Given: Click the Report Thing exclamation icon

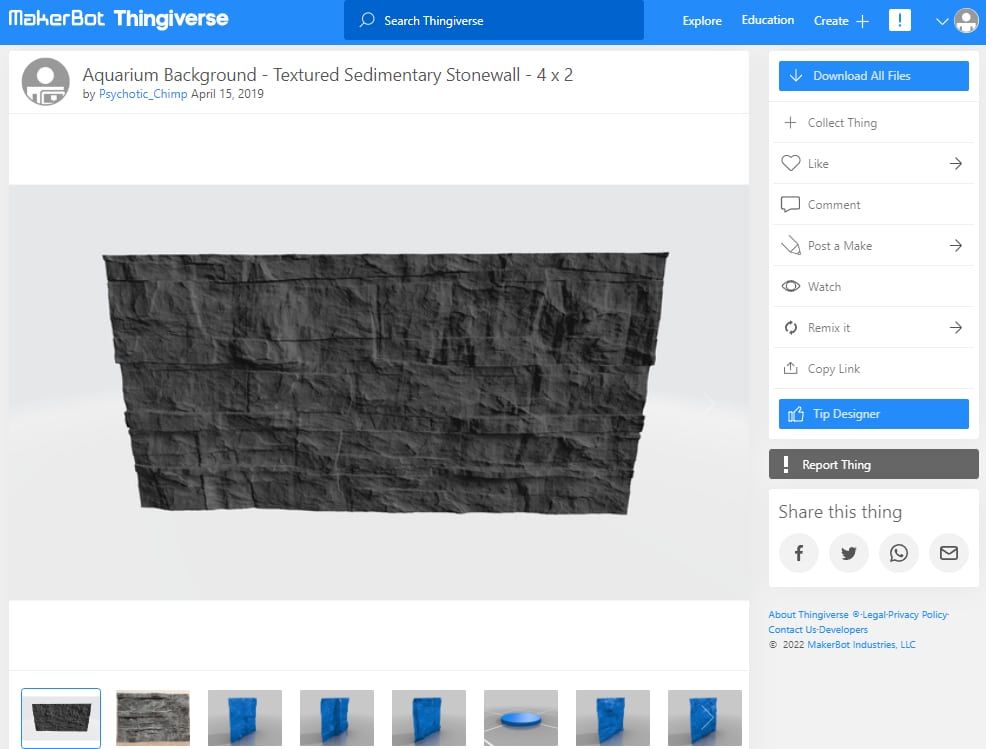Looking at the screenshot, I should (785, 463).
